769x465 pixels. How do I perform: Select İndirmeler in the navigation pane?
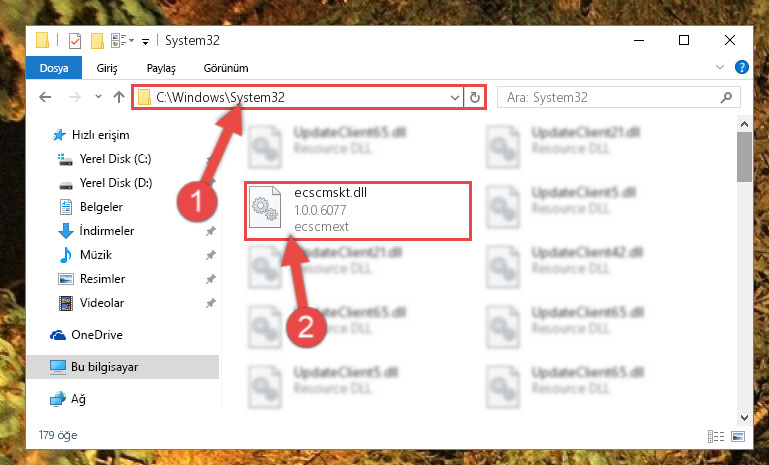107,231
